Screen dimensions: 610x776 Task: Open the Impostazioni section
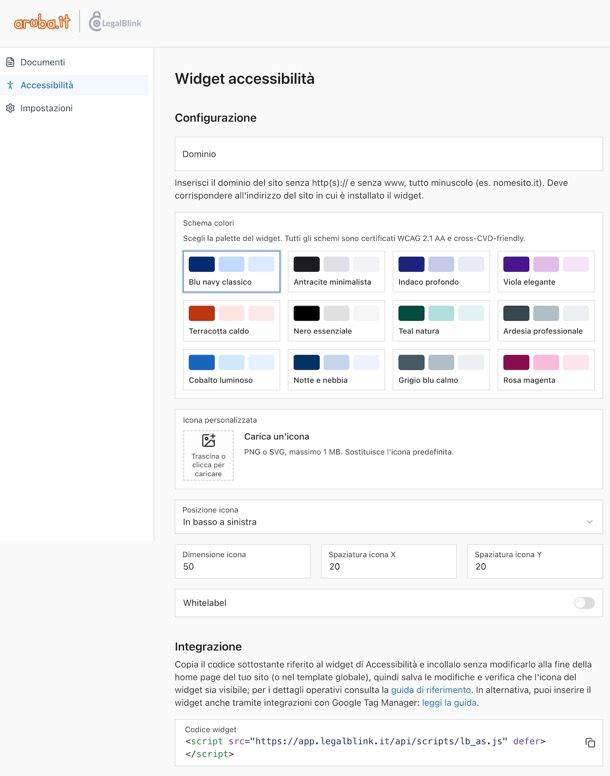point(74,108)
